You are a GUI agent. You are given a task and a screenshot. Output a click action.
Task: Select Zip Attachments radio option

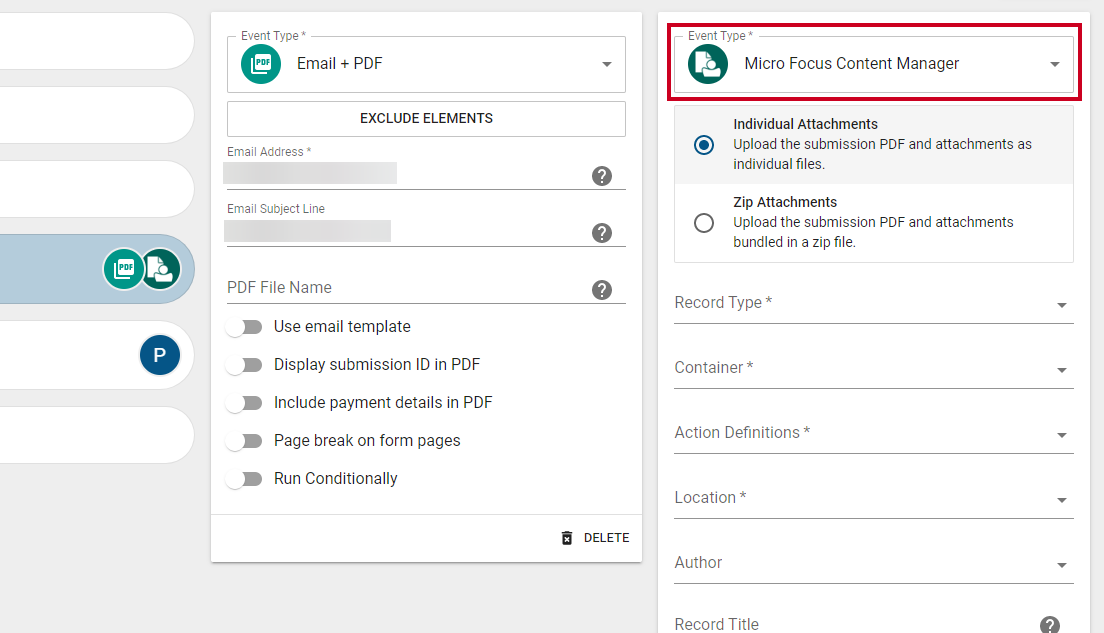pos(704,223)
